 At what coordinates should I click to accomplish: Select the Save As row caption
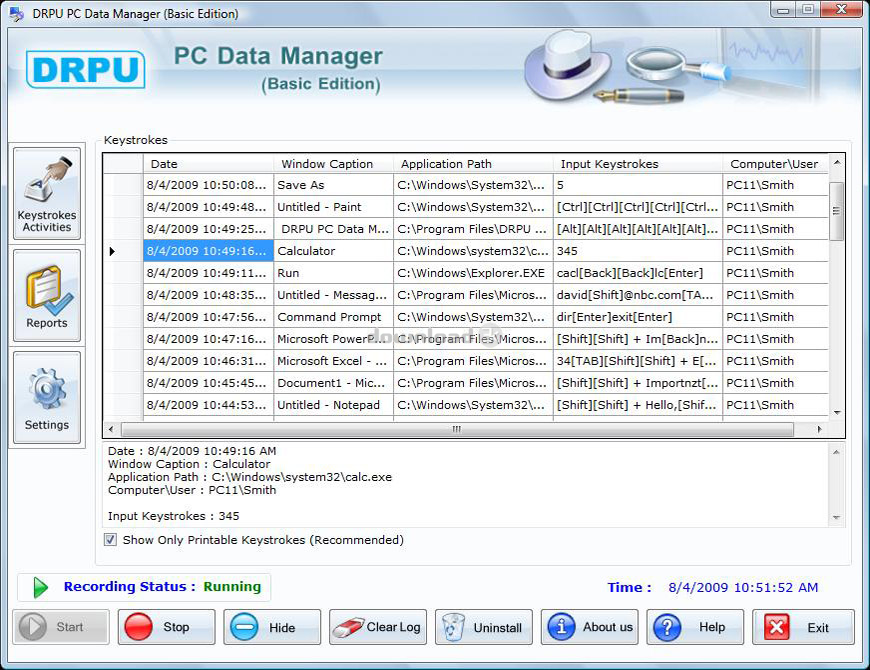pos(333,185)
